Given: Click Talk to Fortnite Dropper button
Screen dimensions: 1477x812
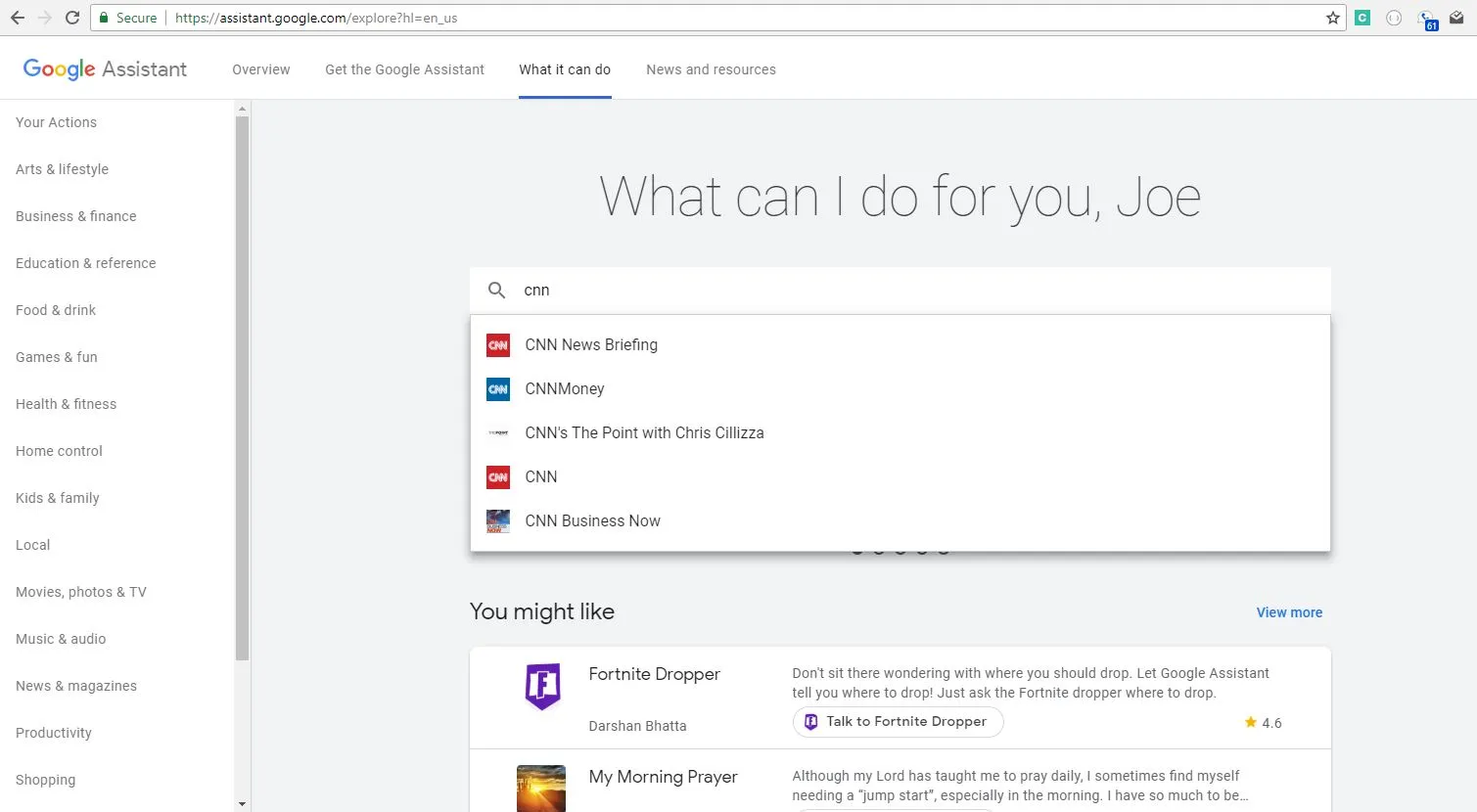Looking at the screenshot, I should point(898,722).
